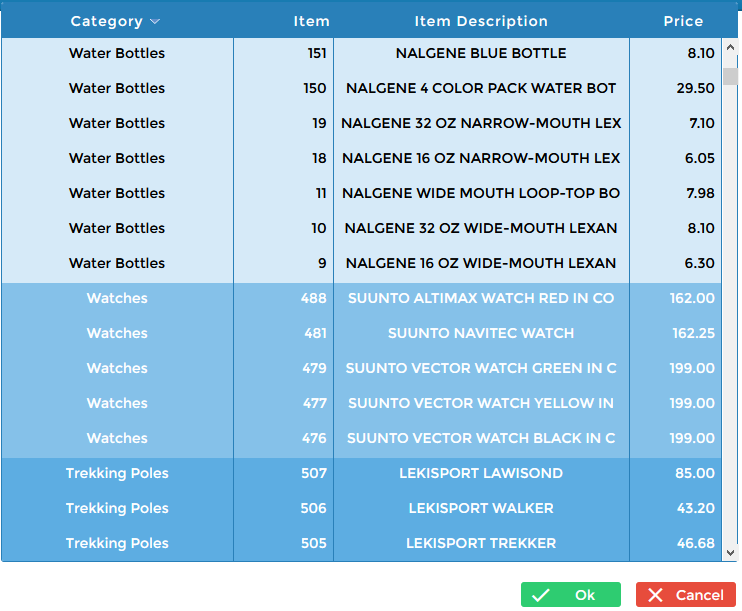Click item number 506
Viewport: 742px width, 611px height.
[314, 508]
